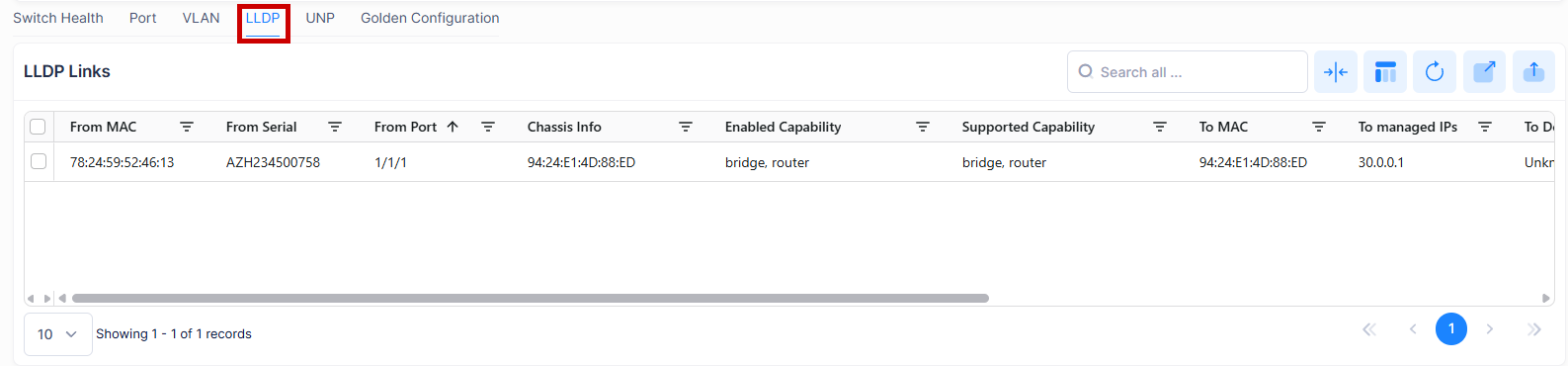The image size is (1568, 366).
Task: Open the rows-per-page dropdown showing 10
Action: [x=57, y=334]
